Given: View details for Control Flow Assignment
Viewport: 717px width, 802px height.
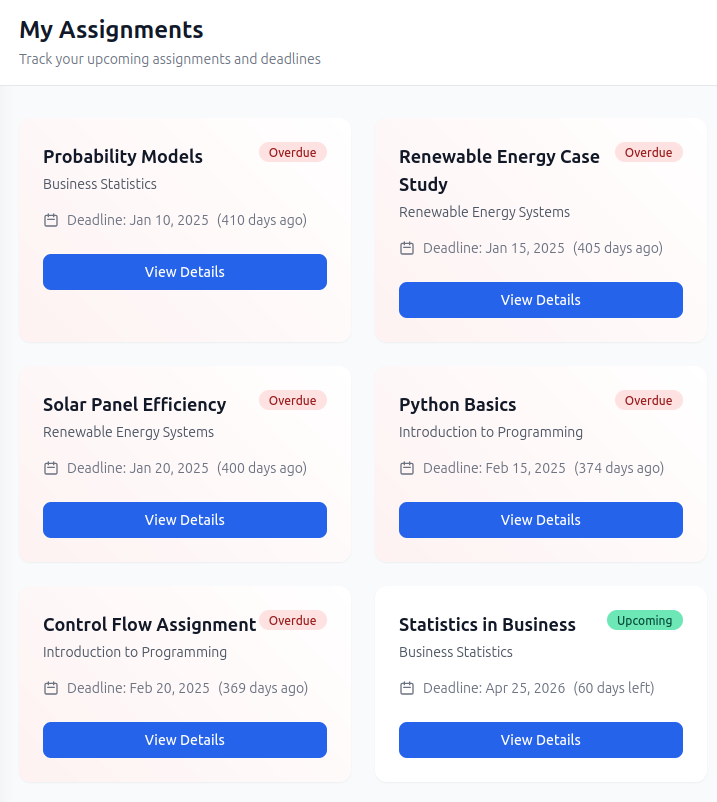Looking at the screenshot, I should pos(185,740).
